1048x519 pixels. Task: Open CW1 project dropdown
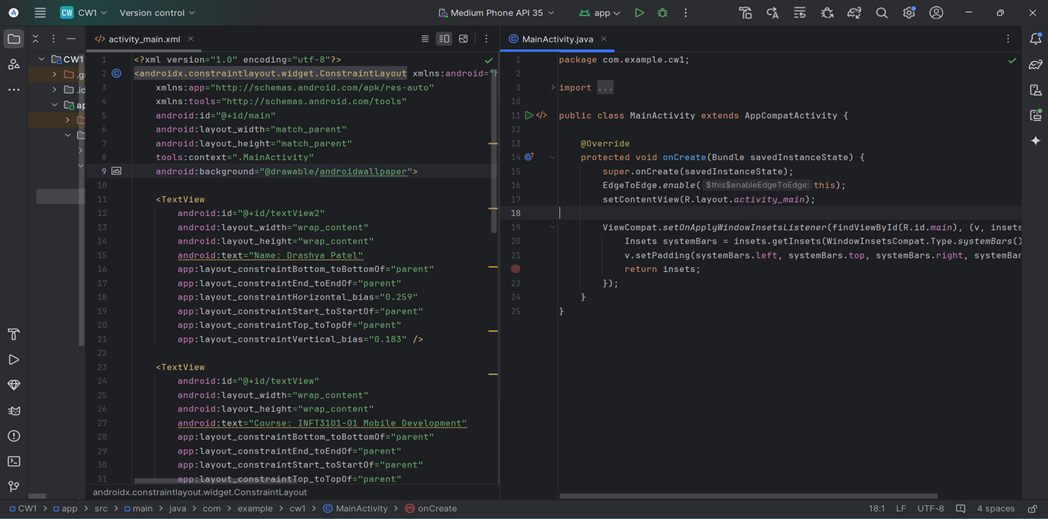[83, 13]
